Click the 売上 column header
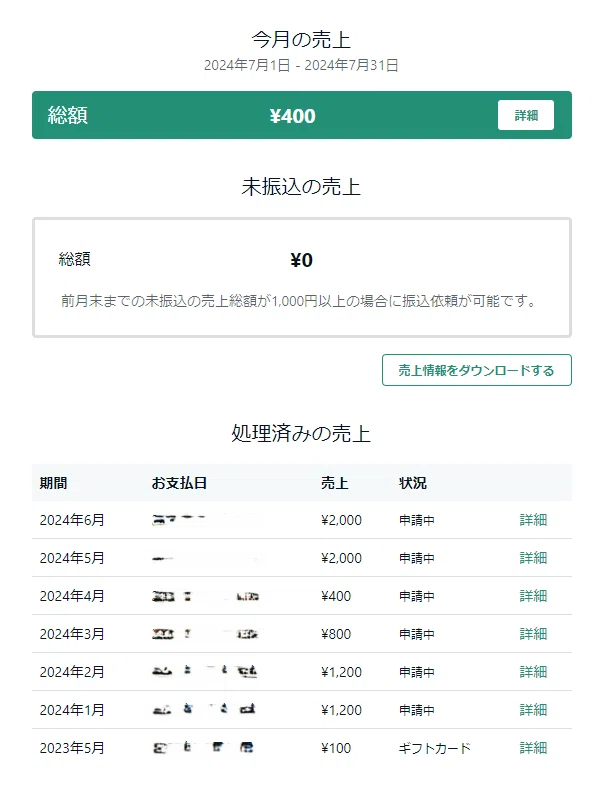This screenshot has height=786, width=596. coord(334,483)
